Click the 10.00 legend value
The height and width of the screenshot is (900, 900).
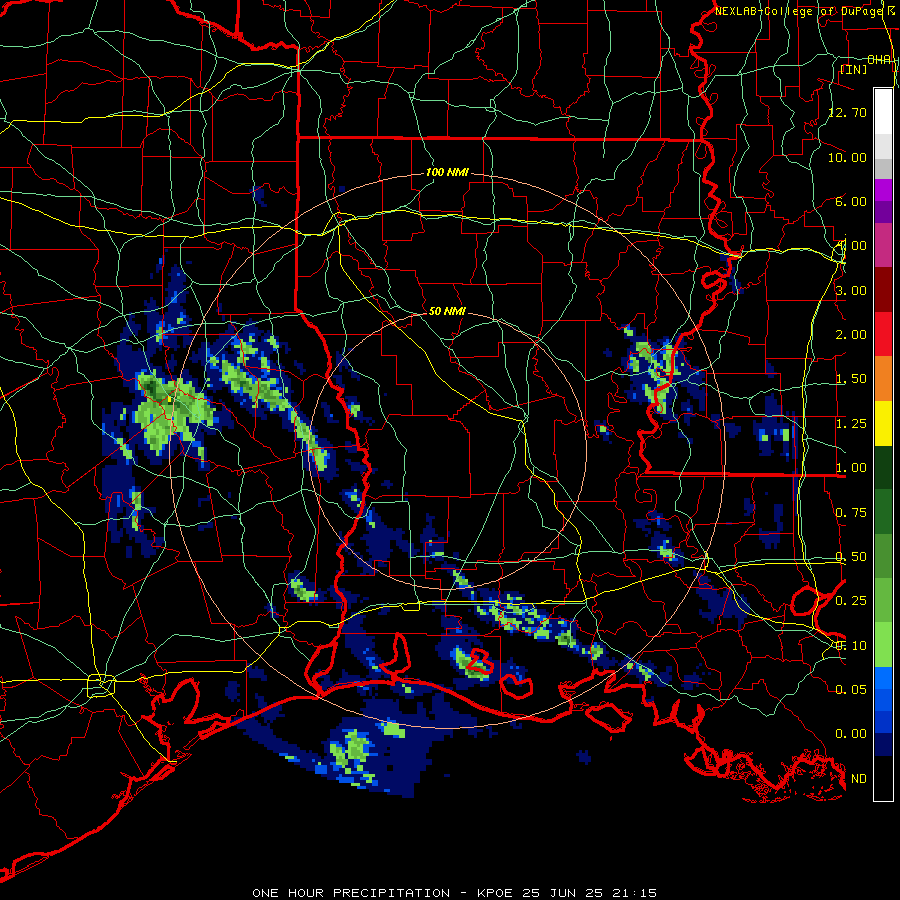[848, 157]
